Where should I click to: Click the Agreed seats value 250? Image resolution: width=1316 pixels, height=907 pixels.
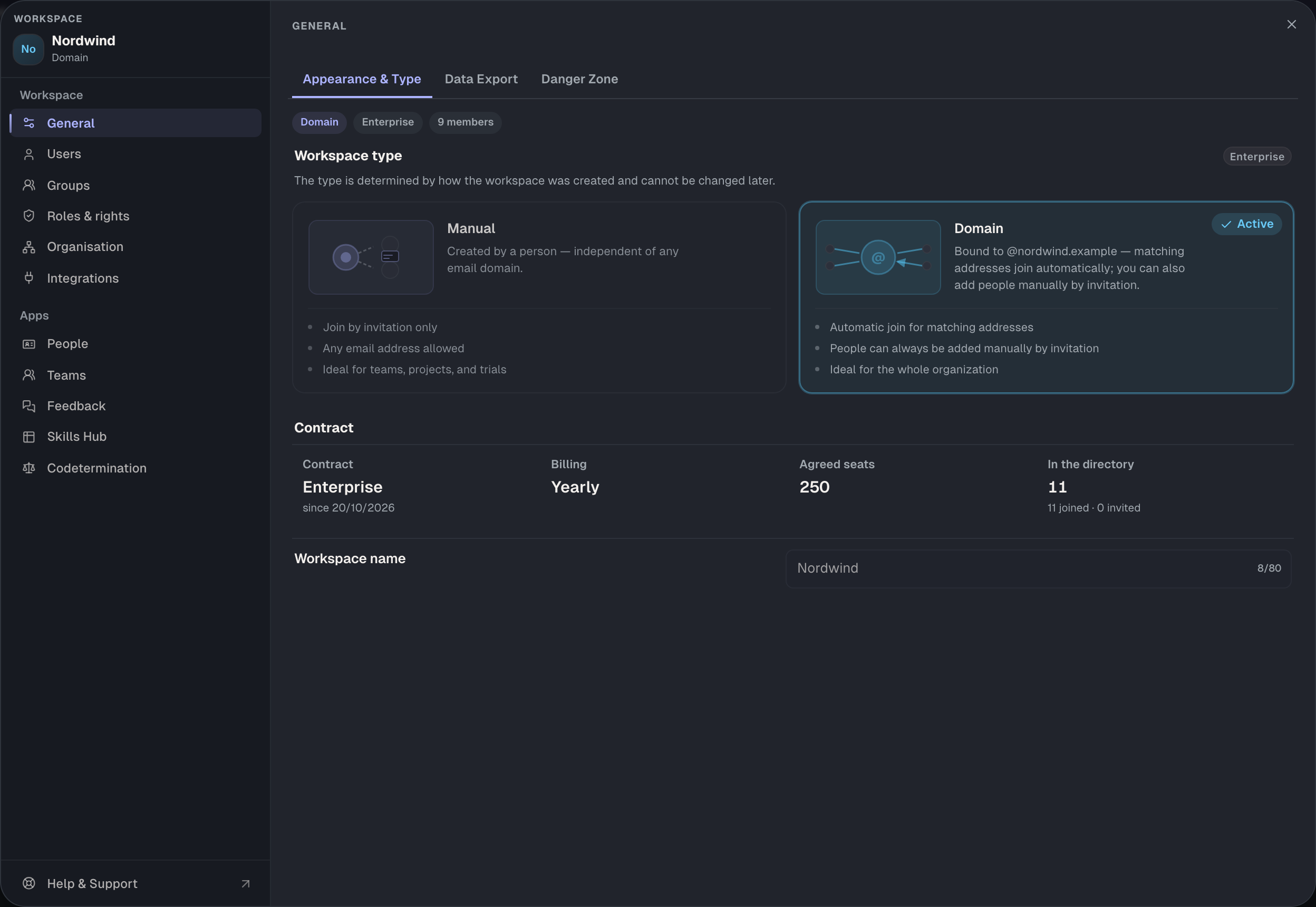tap(814, 487)
